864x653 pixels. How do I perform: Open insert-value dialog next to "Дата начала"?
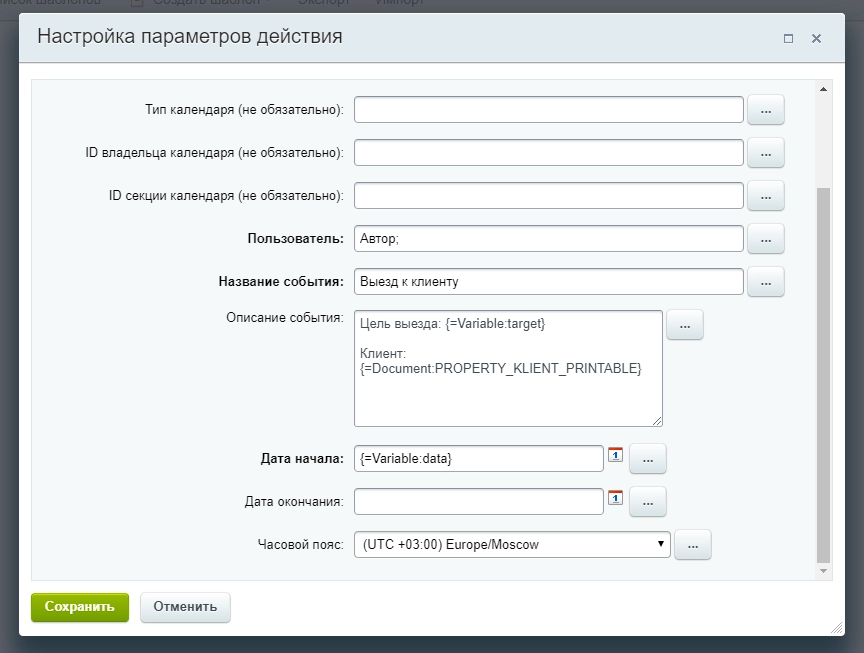click(648, 458)
